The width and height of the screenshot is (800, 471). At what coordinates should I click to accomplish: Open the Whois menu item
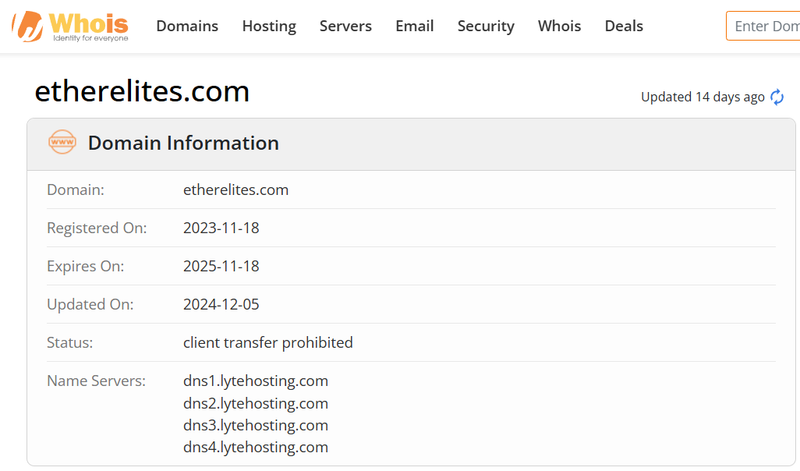[559, 26]
